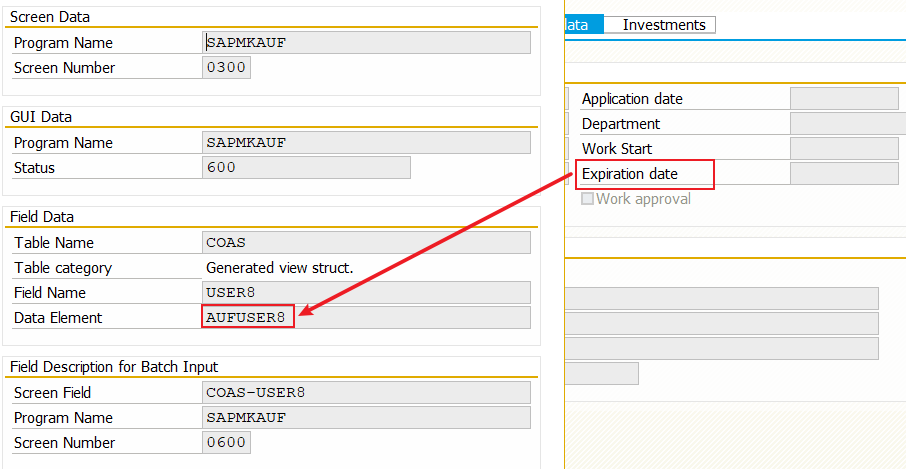Select the Screen Number field 0600
Image resolution: width=906 pixels, height=469 pixels.
tap(226, 442)
